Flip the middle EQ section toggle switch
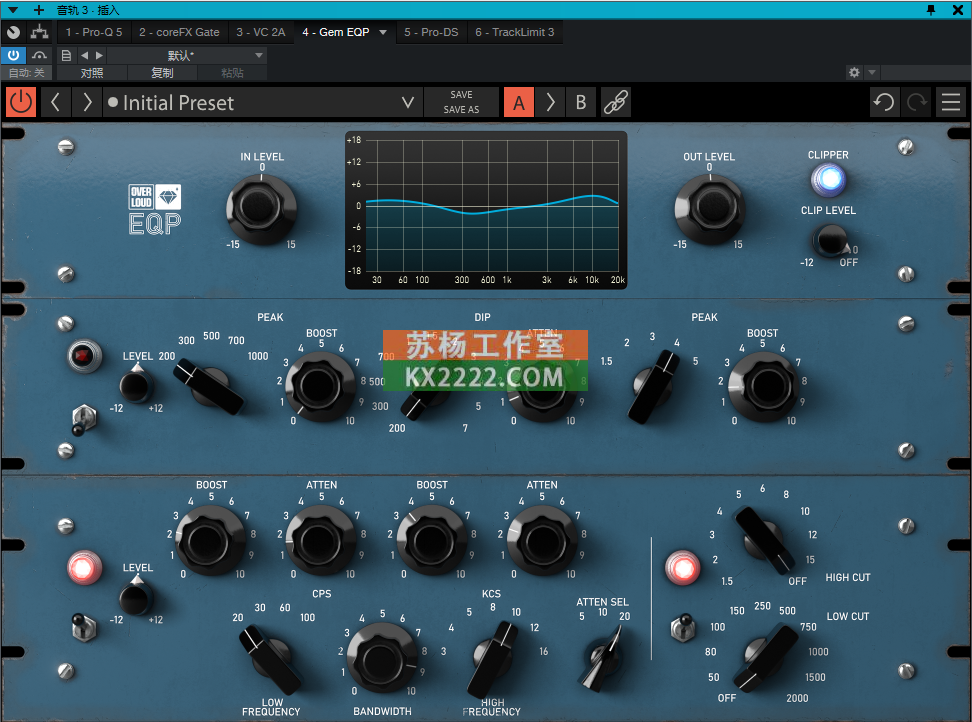This screenshot has height=722, width=972. point(83,420)
